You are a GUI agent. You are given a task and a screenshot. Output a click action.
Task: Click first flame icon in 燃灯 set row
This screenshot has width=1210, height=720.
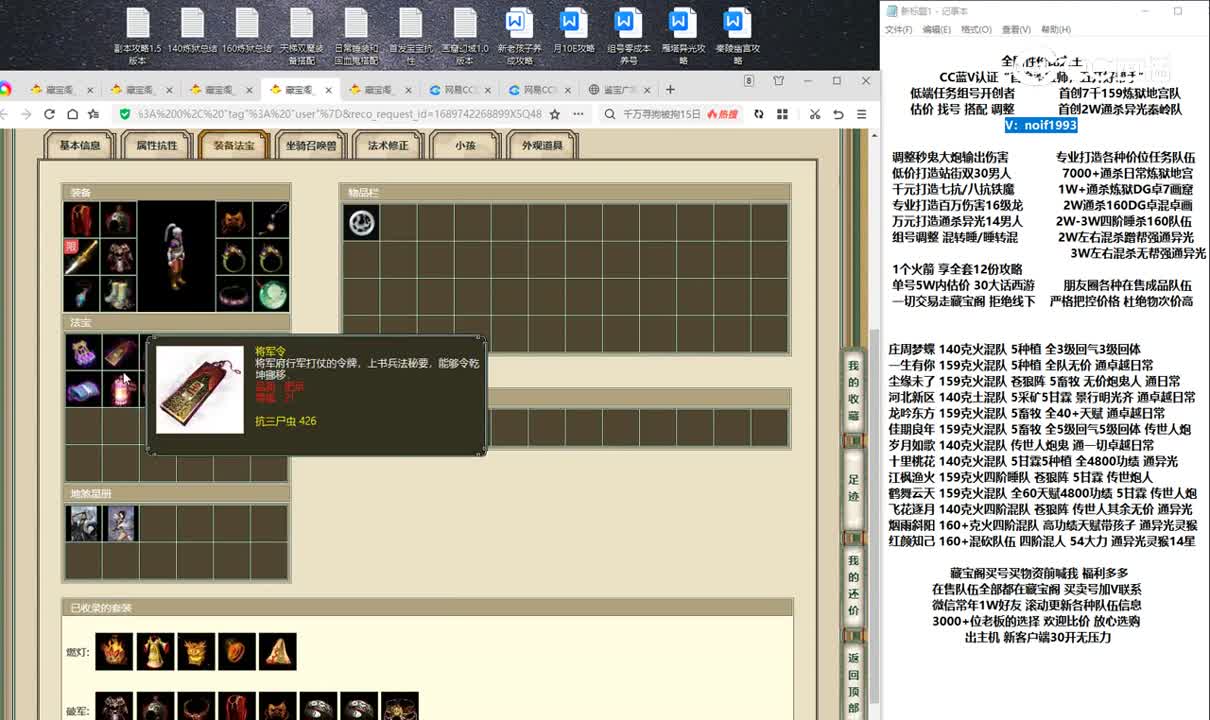click(115, 652)
